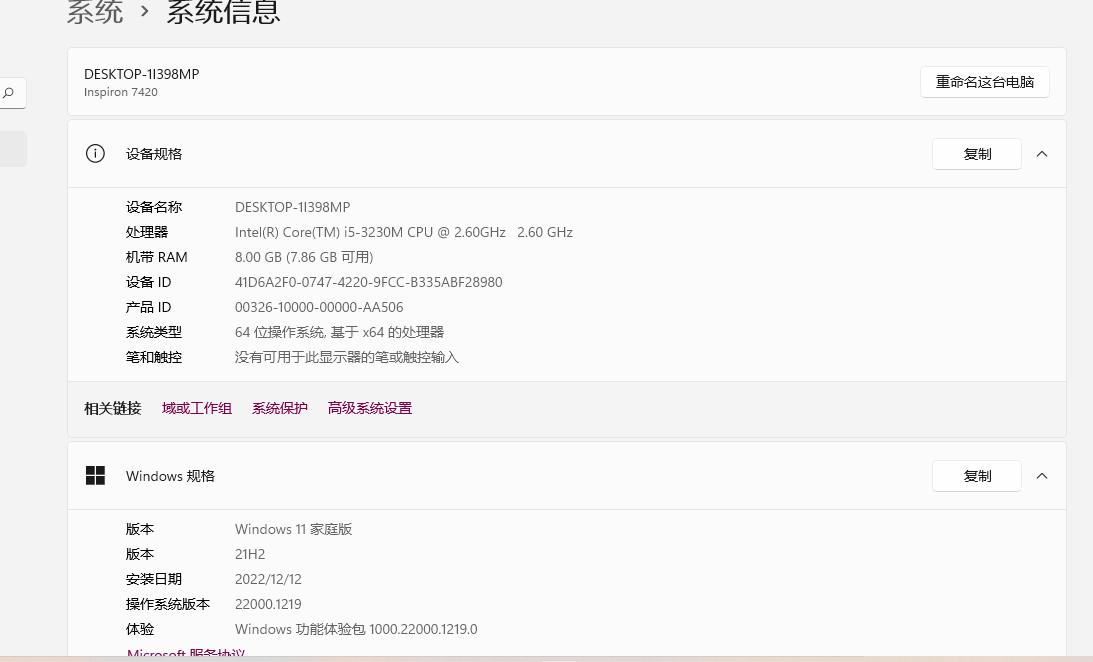
Task: Click the Inspiron 7420 model text
Action: click(121, 92)
